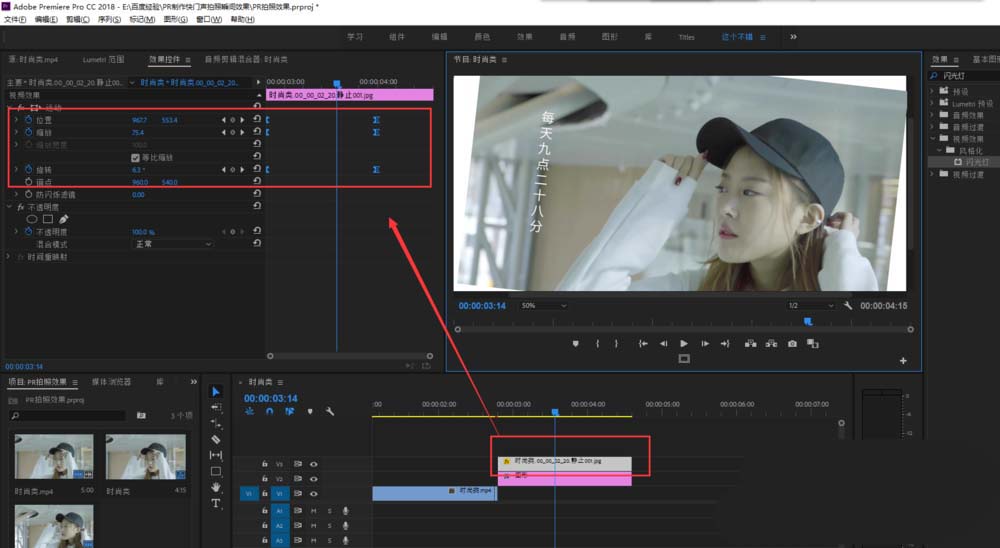The height and width of the screenshot is (548, 1000).
Task: Select the Slip tool
Action: (216, 455)
